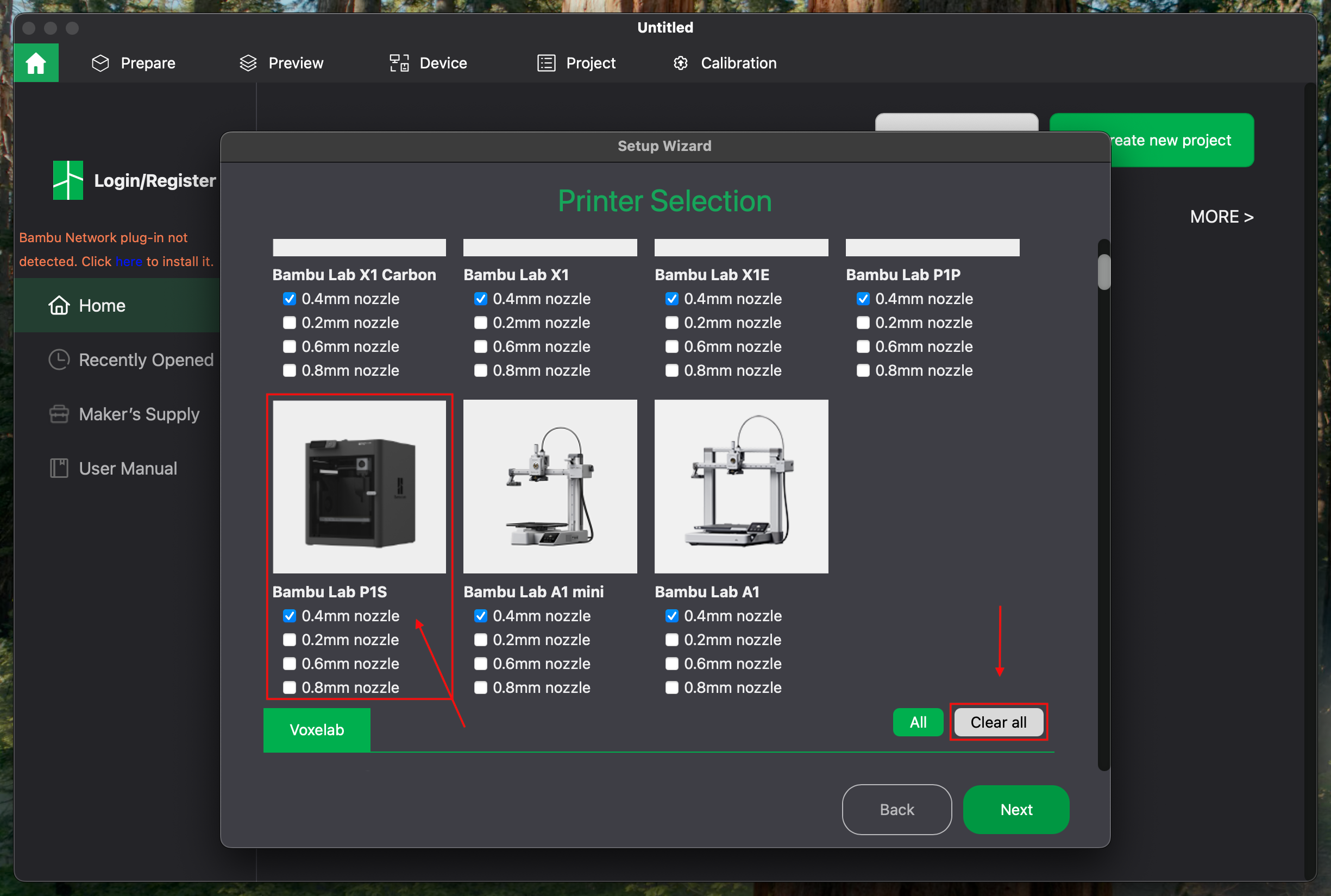Click the green Next button
Viewport: 1331px width, 896px height.
click(x=1016, y=809)
